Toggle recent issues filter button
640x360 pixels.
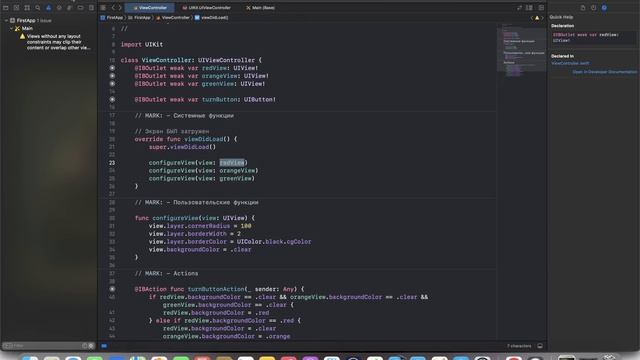[x=84, y=346]
